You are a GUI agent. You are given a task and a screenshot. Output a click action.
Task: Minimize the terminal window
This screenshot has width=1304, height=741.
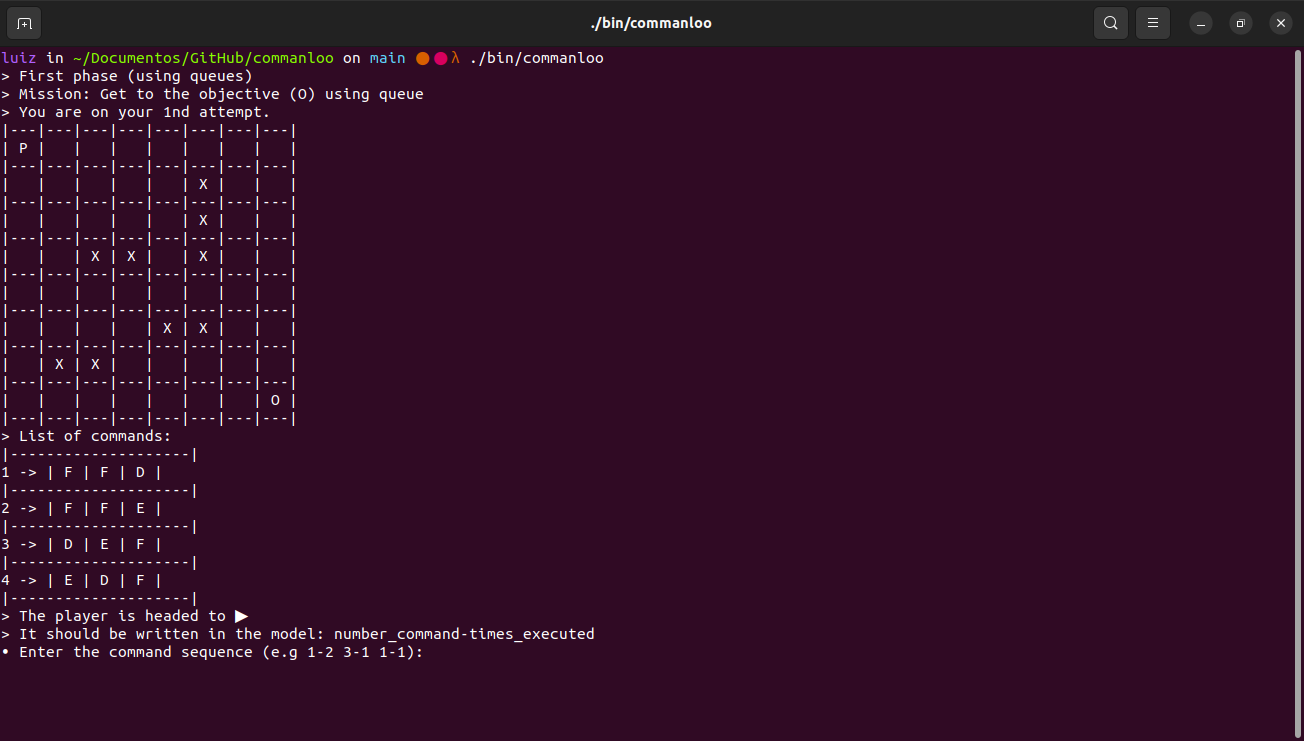tap(1201, 23)
